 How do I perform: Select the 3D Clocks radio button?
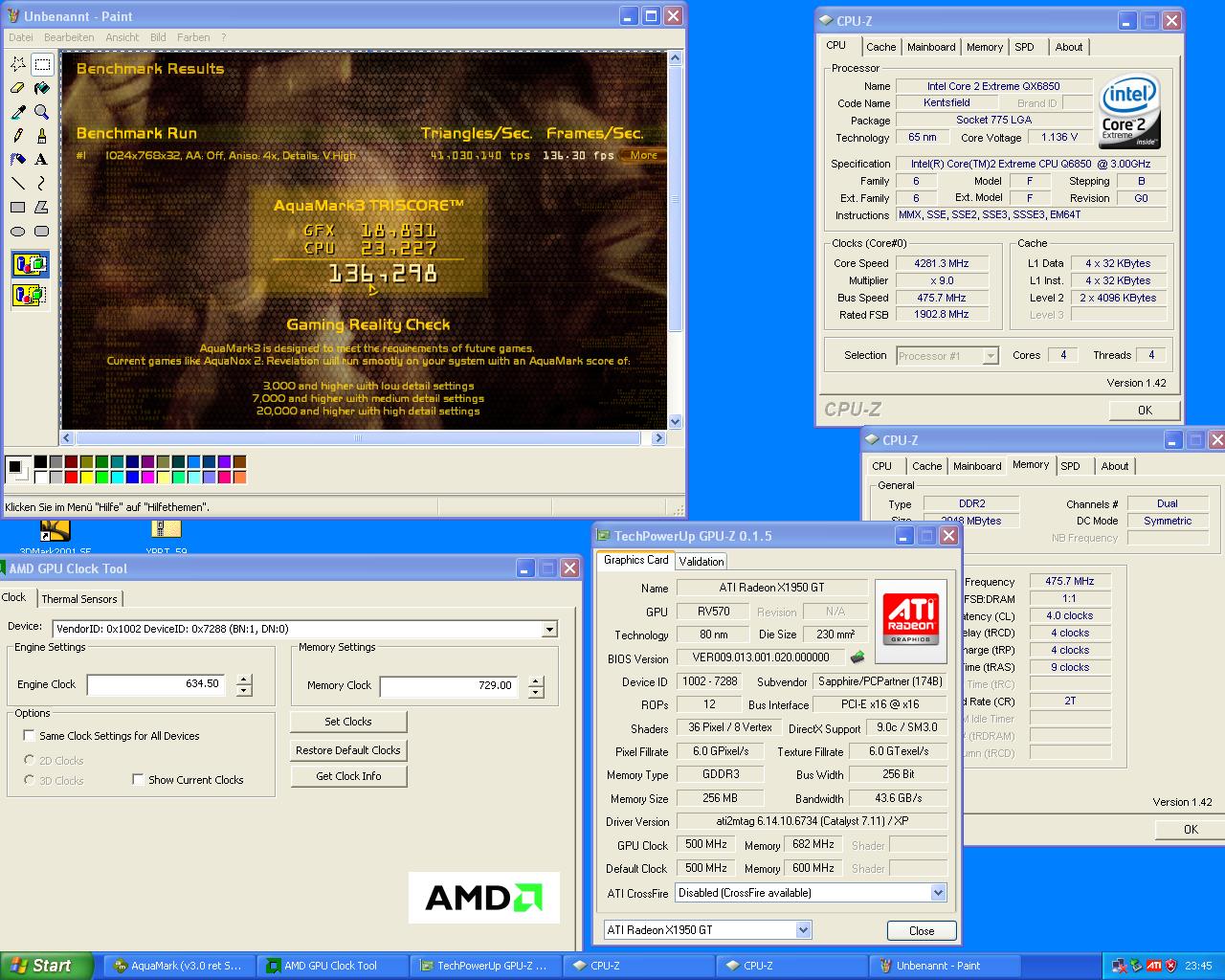click(x=29, y=780)
